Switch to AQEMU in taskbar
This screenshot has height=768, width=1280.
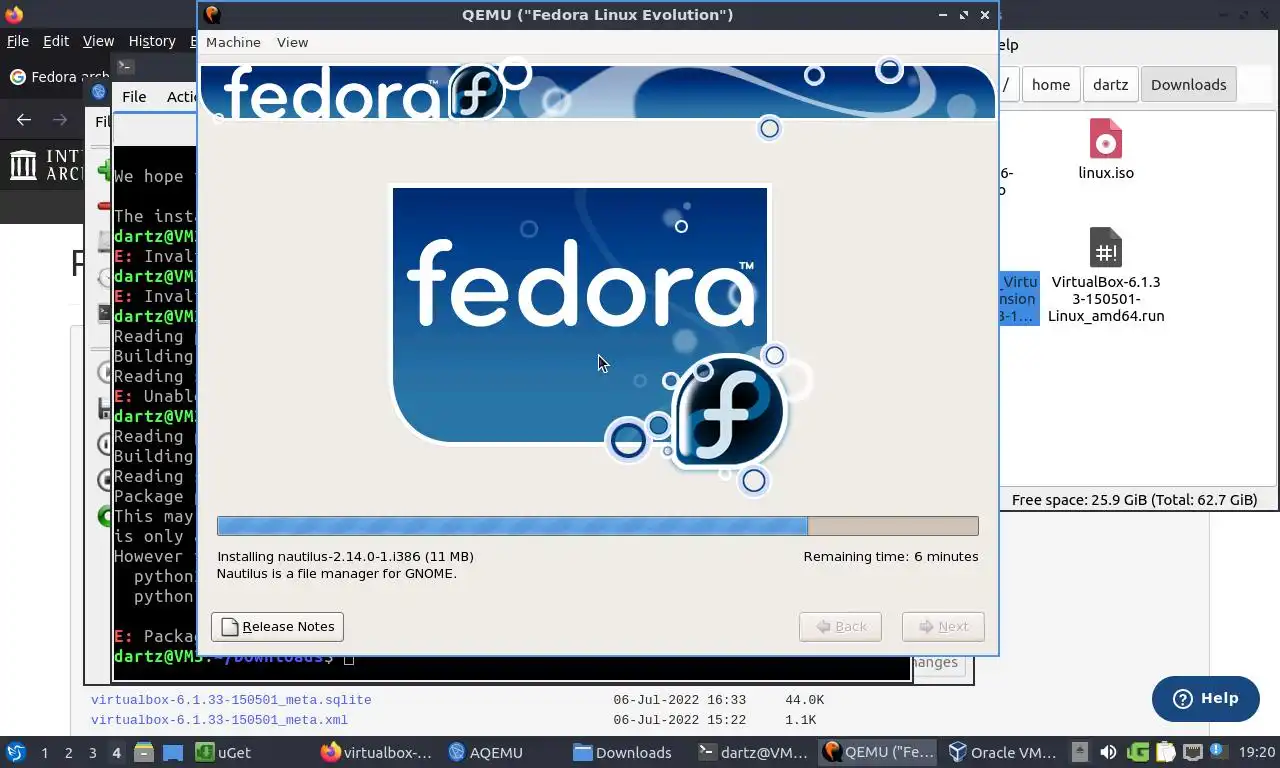point(486,753)
